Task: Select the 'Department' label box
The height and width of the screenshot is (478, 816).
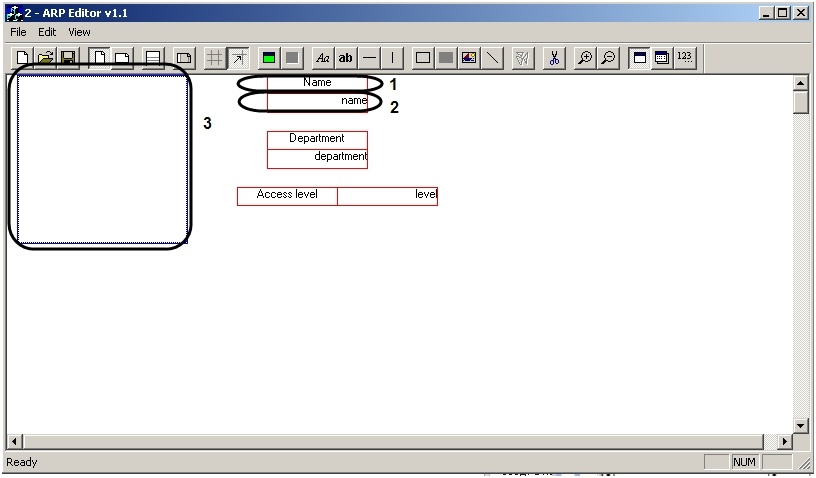Action: (x=317, y=140)
